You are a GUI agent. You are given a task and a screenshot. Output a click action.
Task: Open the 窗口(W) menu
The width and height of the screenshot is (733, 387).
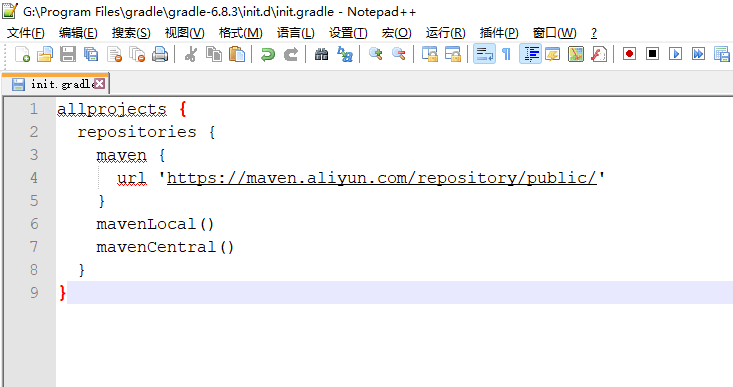pos(554,33)
